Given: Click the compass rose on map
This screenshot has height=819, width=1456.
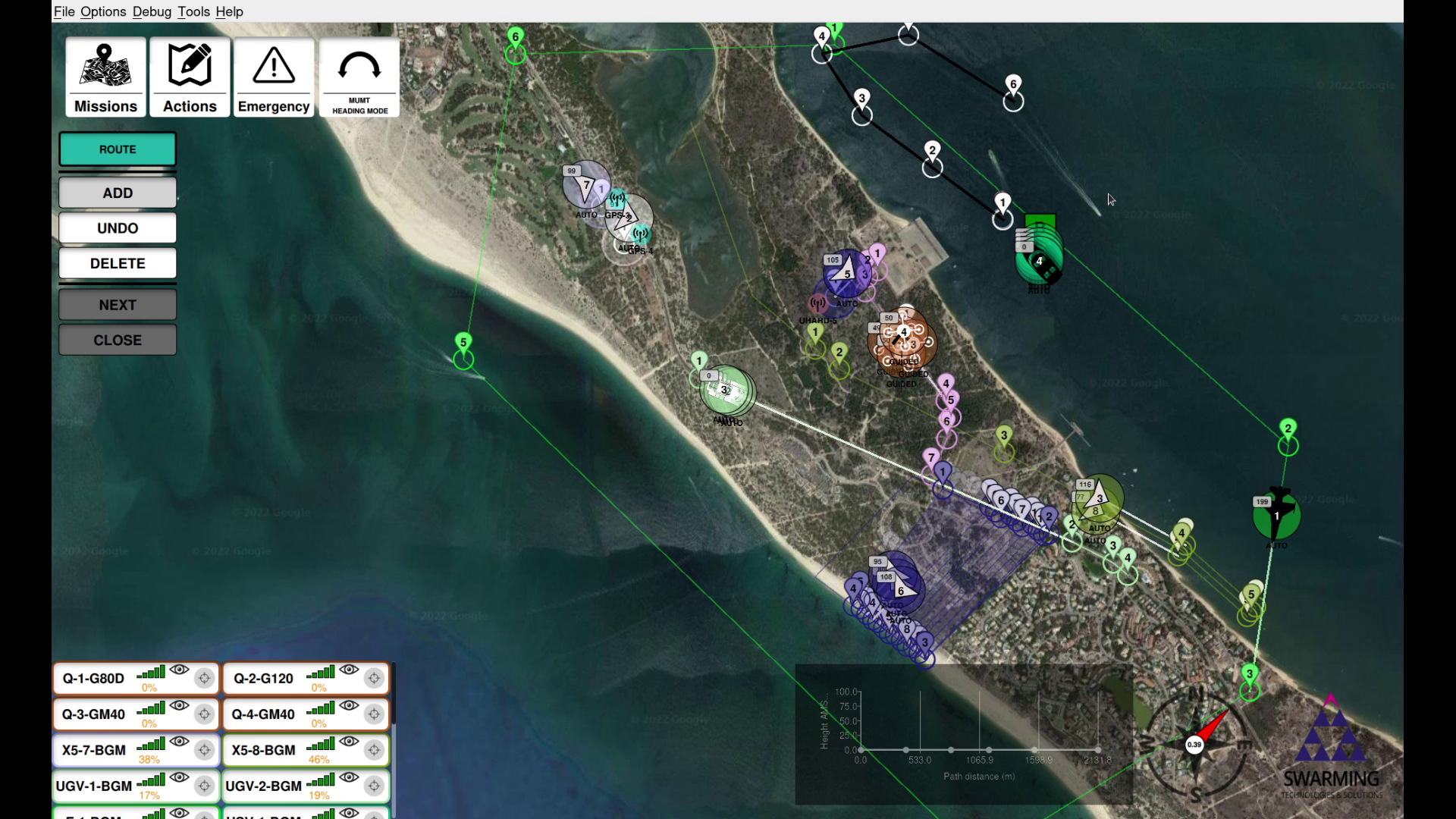Looking at the screenshot, I should [1194, 744].
